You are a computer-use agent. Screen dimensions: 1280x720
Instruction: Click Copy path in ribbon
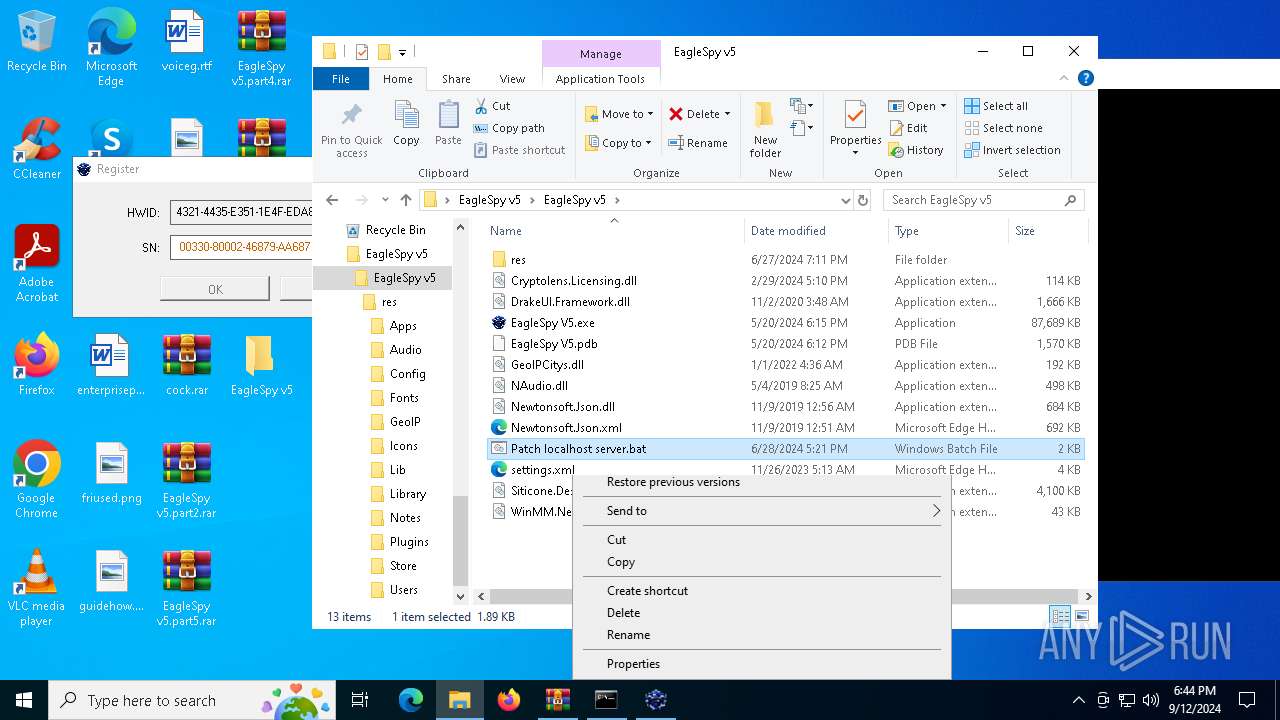509,128
